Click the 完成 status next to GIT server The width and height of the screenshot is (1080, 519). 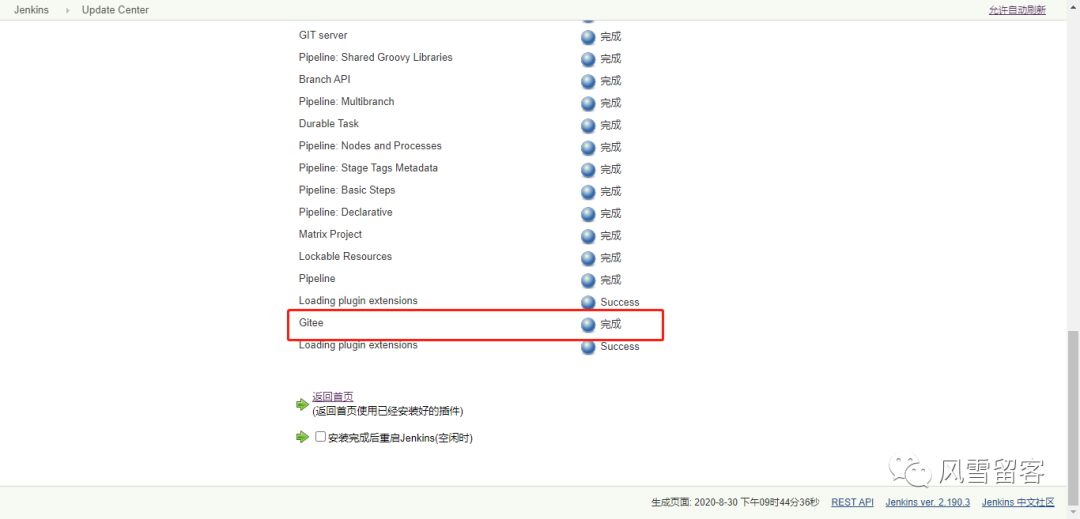pyautogui.click(x=610, y=37)
